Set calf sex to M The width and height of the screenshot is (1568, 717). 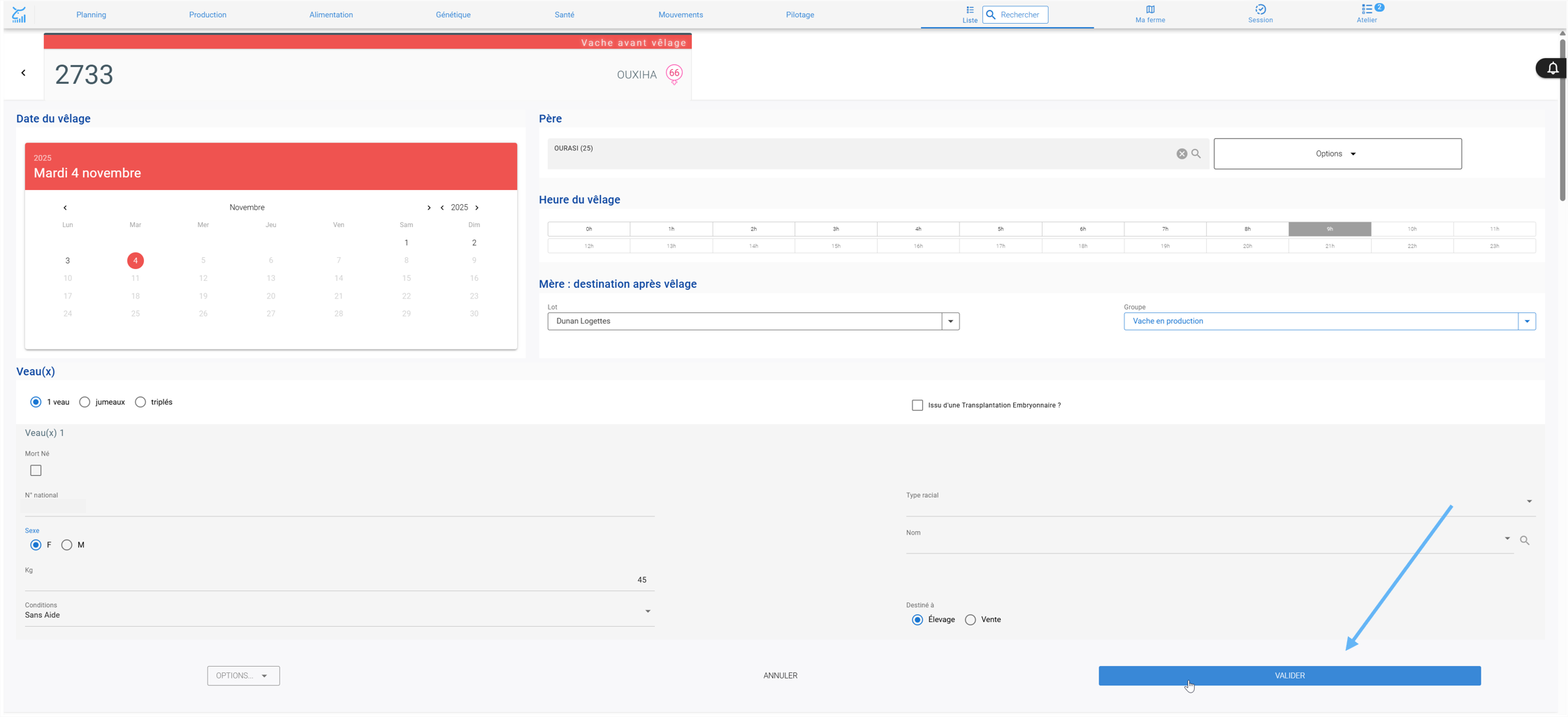66,545
